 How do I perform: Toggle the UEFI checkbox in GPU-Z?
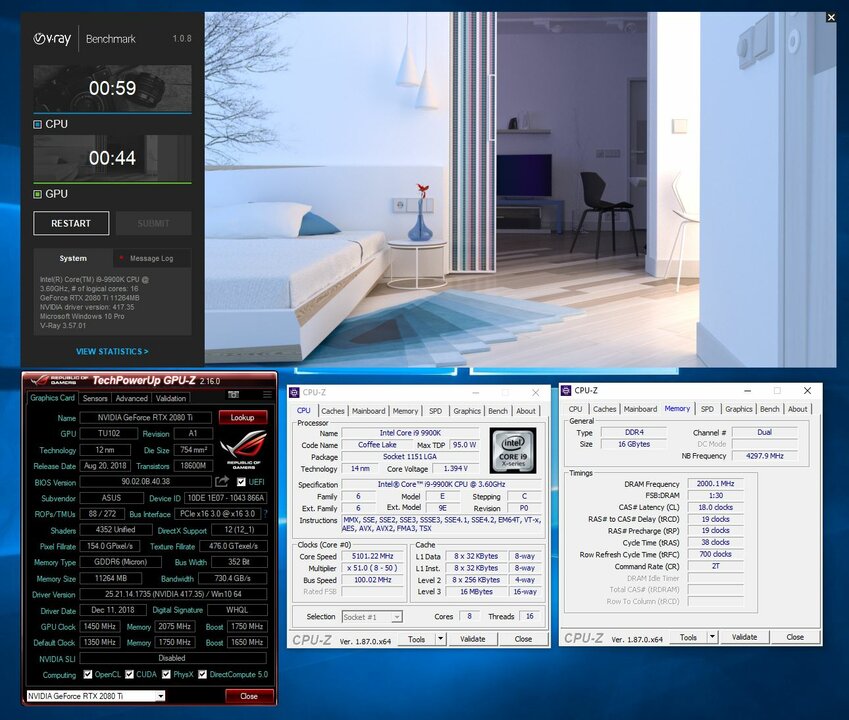(x=241, y=482)
